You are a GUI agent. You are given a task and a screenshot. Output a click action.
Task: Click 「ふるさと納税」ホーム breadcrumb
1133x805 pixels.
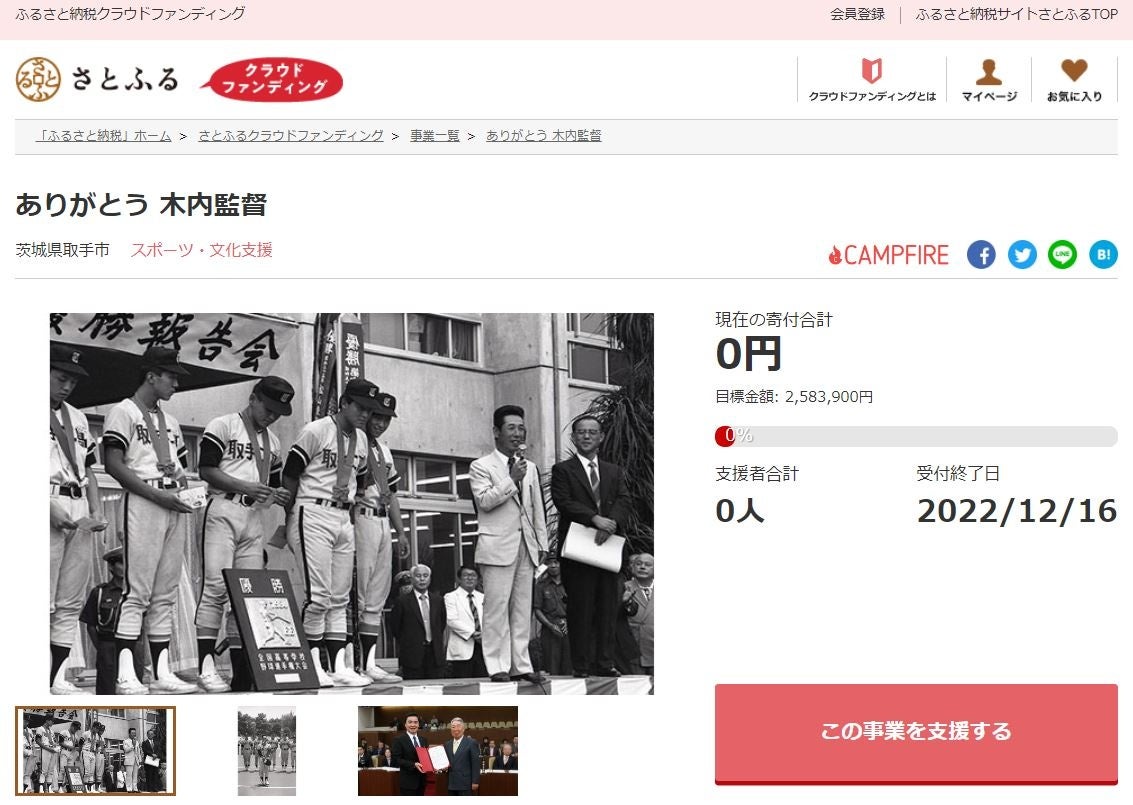tap(104, 135)
